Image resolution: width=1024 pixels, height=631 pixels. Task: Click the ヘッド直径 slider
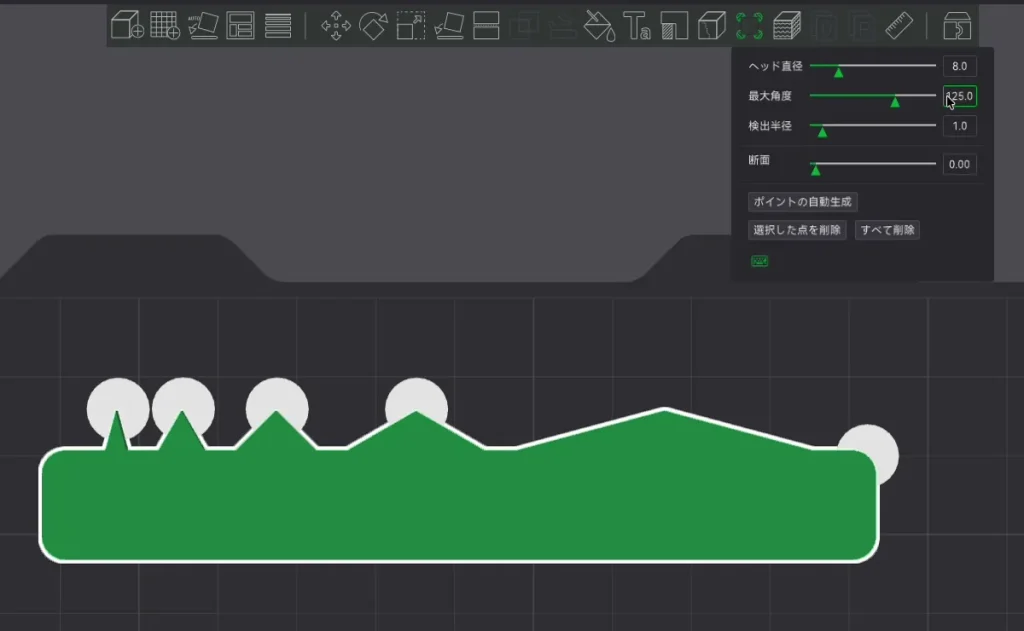click(872, 67)
